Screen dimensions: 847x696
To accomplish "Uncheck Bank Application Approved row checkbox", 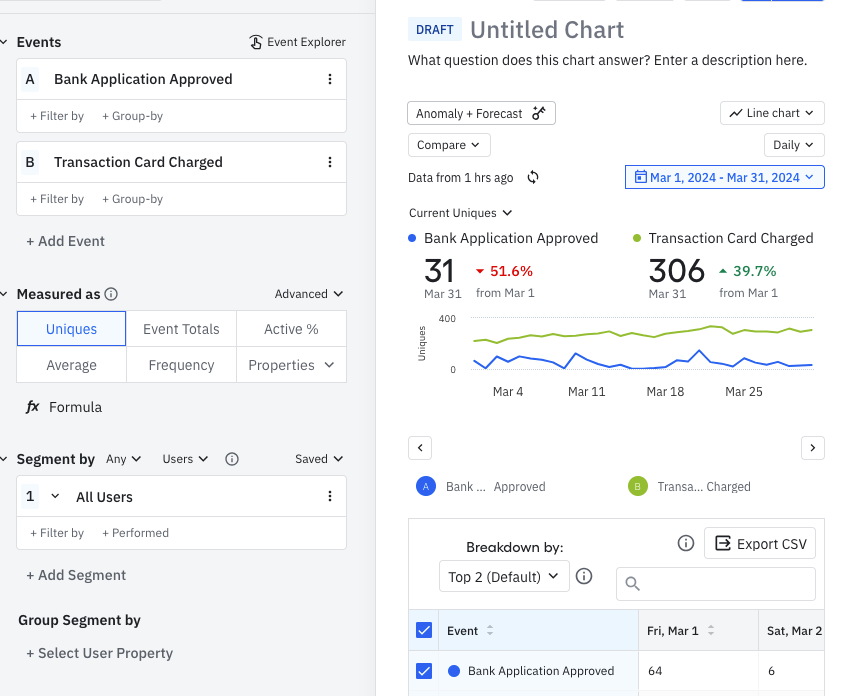I will pos(424,671).
